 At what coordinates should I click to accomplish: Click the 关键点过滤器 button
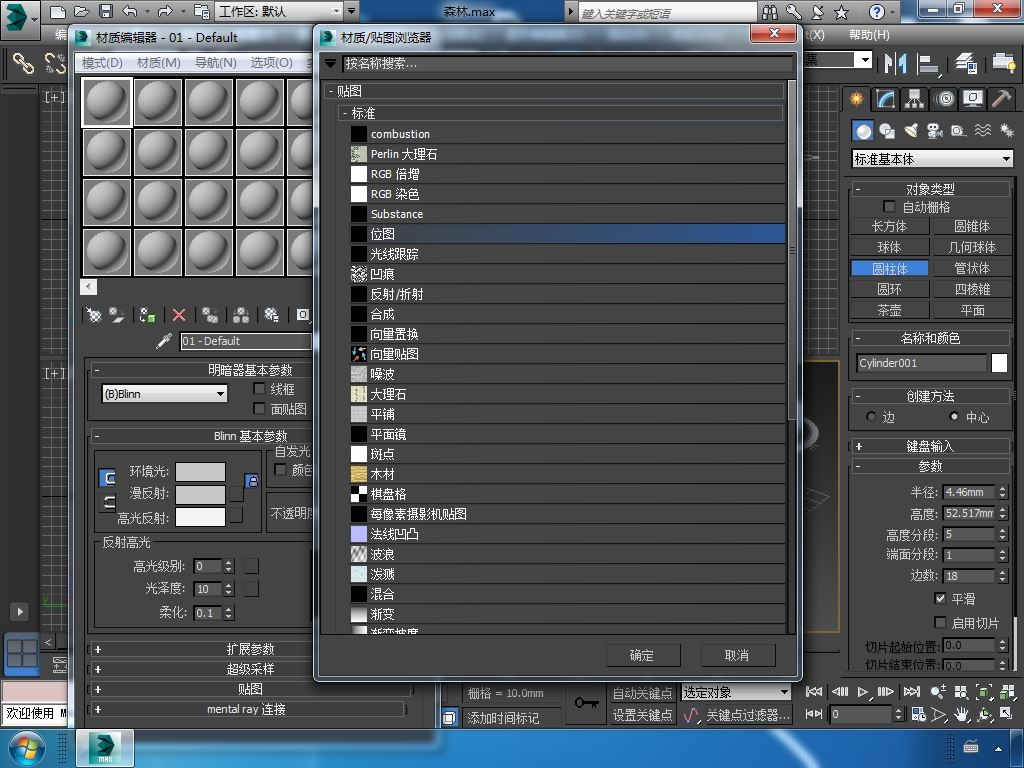tap(748, 715)
